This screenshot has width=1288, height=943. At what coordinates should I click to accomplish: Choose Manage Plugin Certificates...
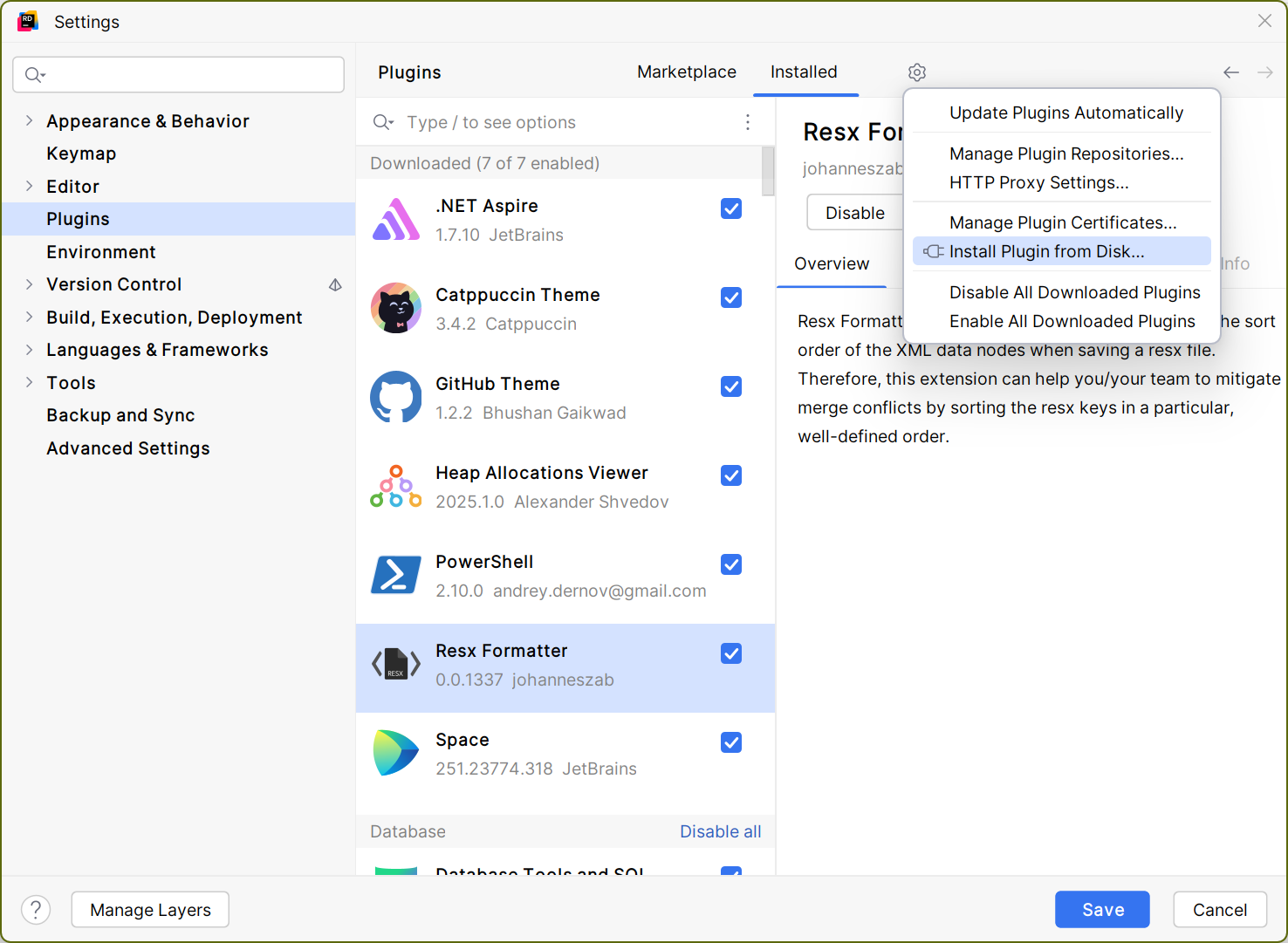click(x=1062, y=222)
